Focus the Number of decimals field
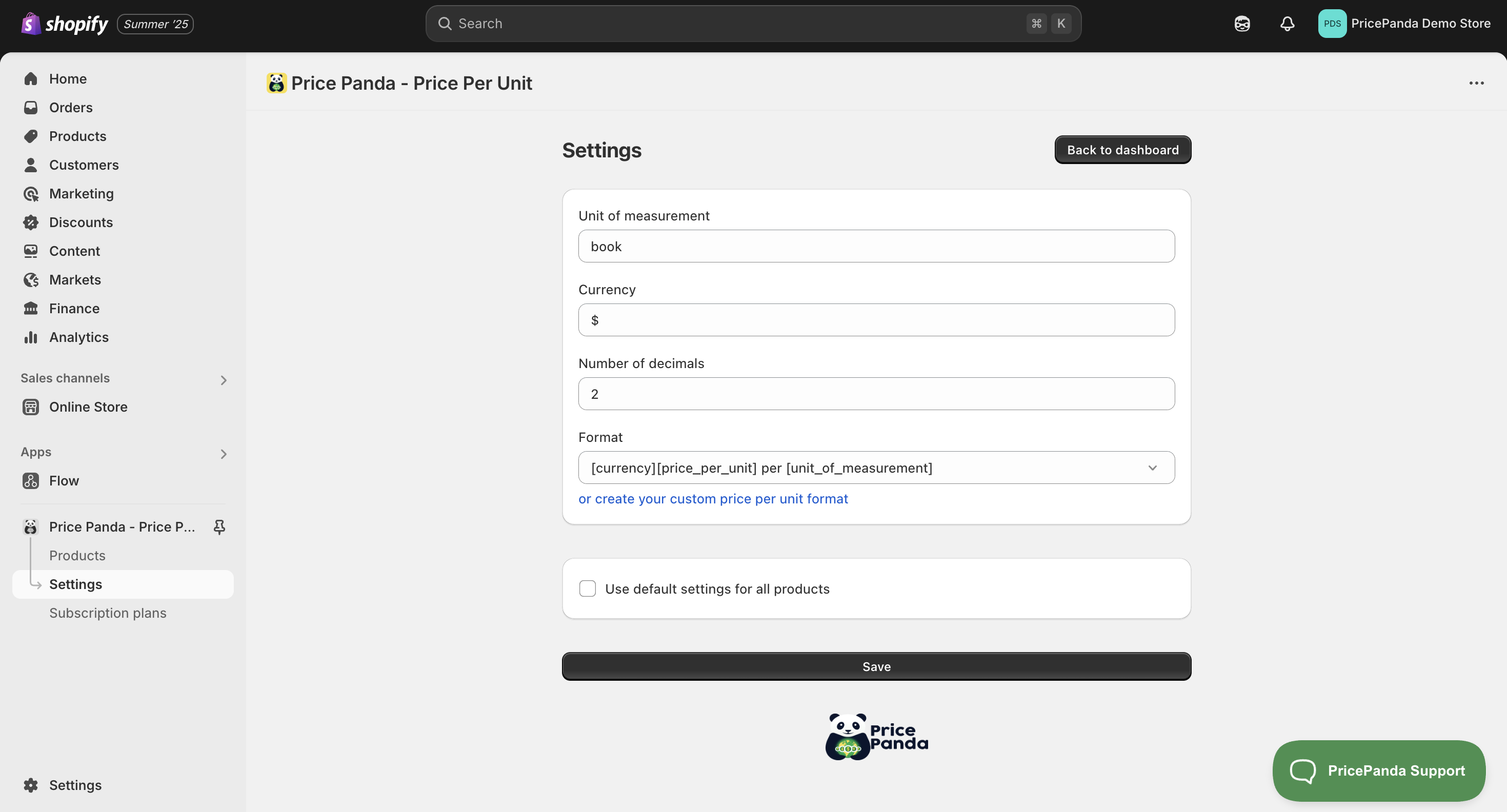 tap(876, 394)
